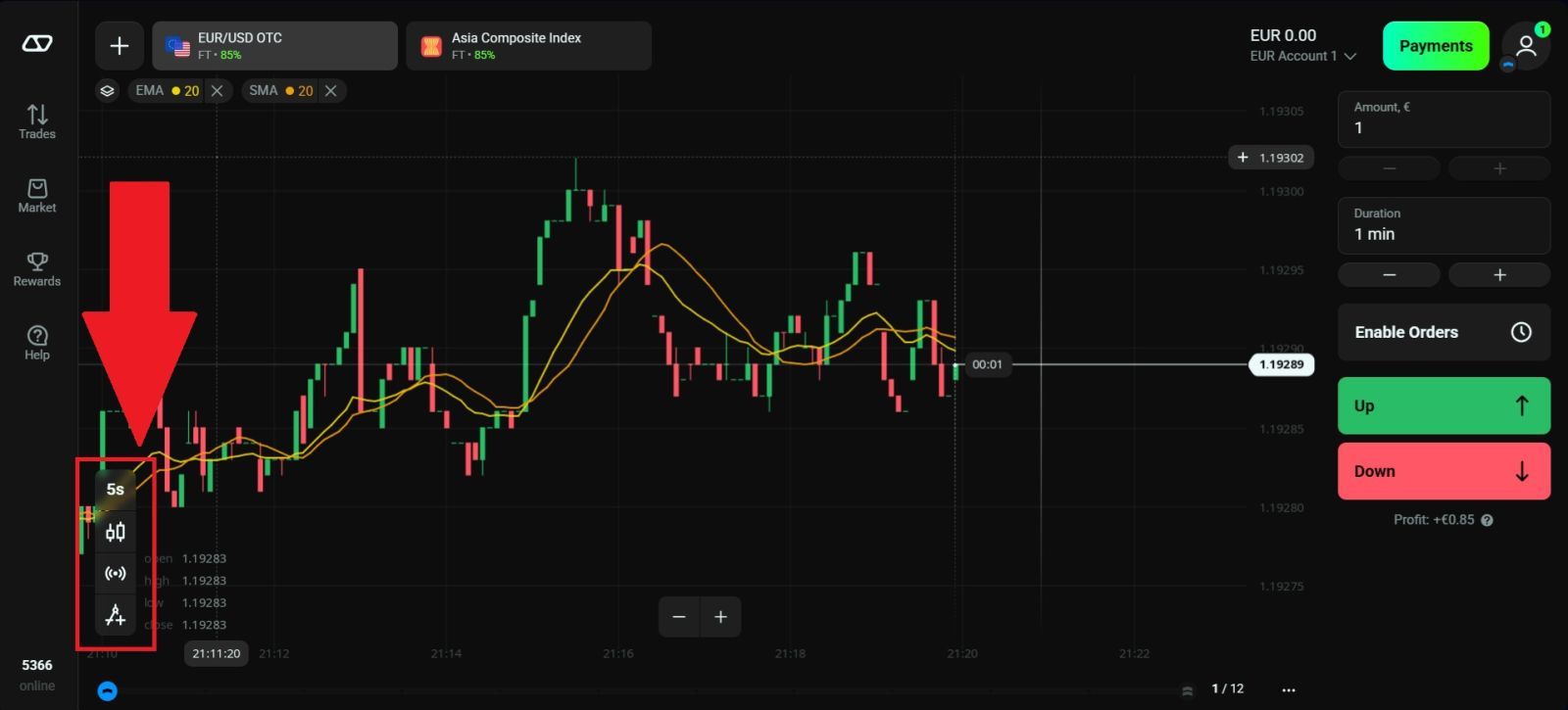Switch to Asia Composite Index tab
Viewport: 1568px width, 710px height.
[x=528, y=46]
